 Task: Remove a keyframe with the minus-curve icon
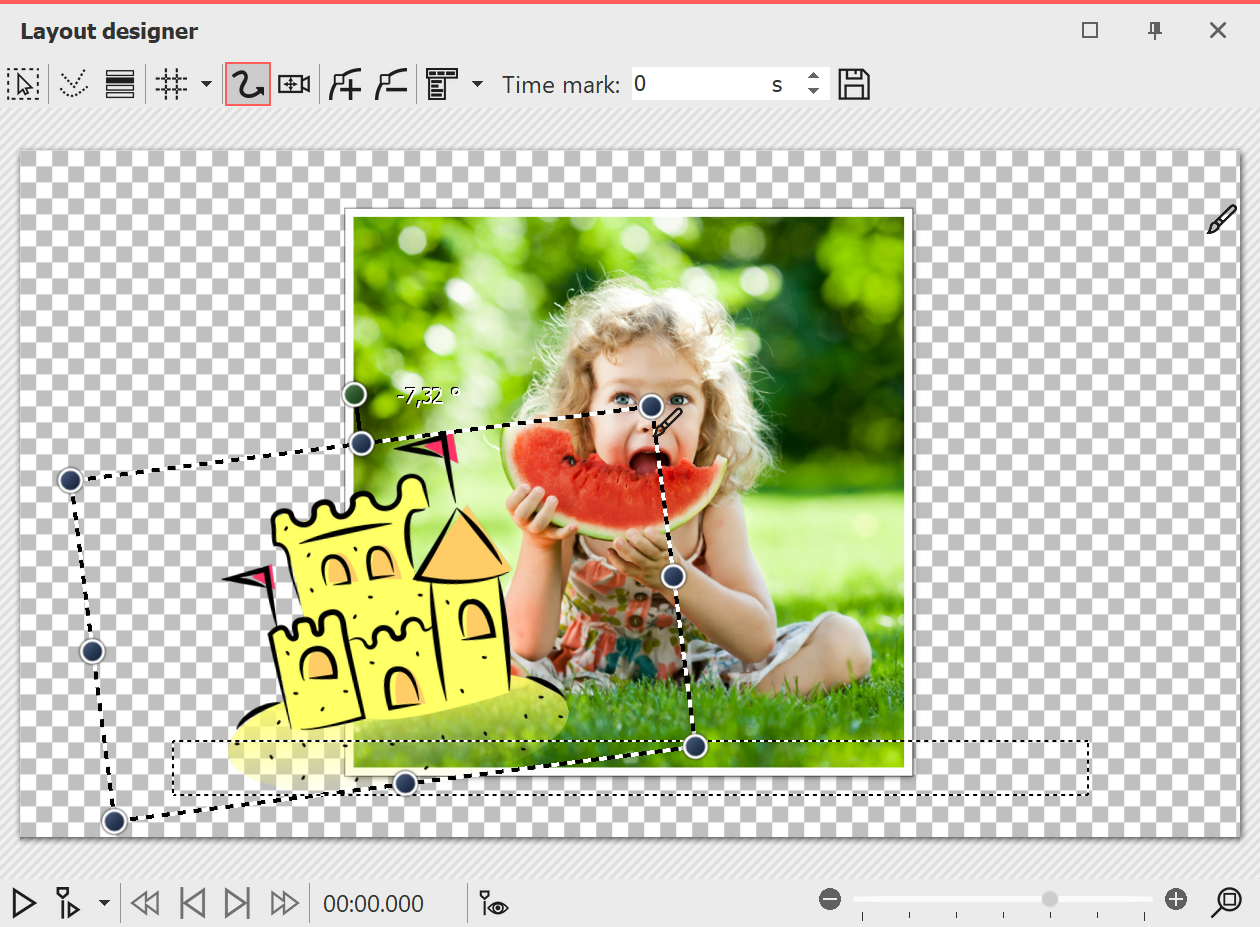point(390,84)
